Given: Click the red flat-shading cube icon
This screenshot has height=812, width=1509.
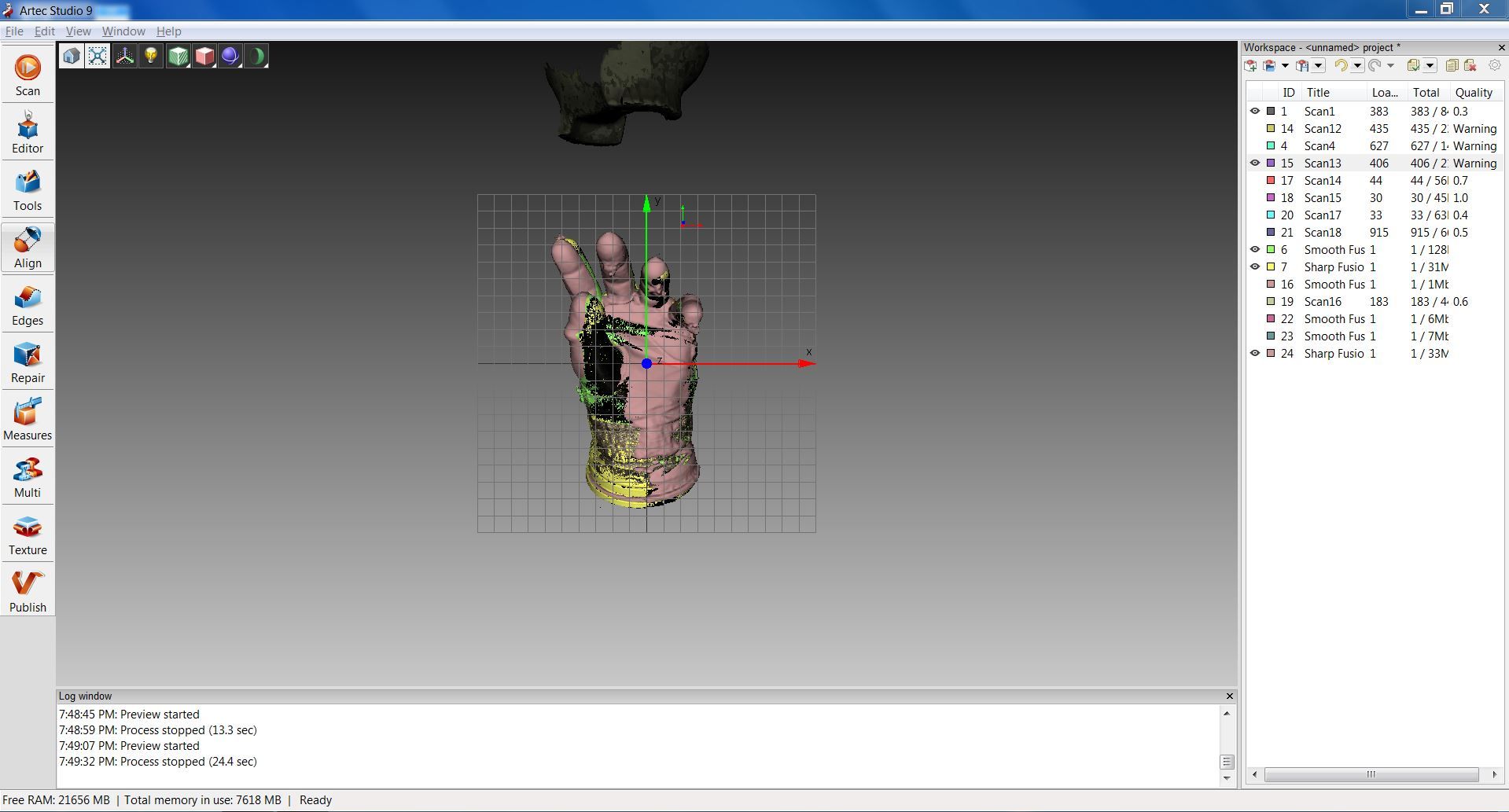Looking at the screenshot, I should click(x=204, y=56).
